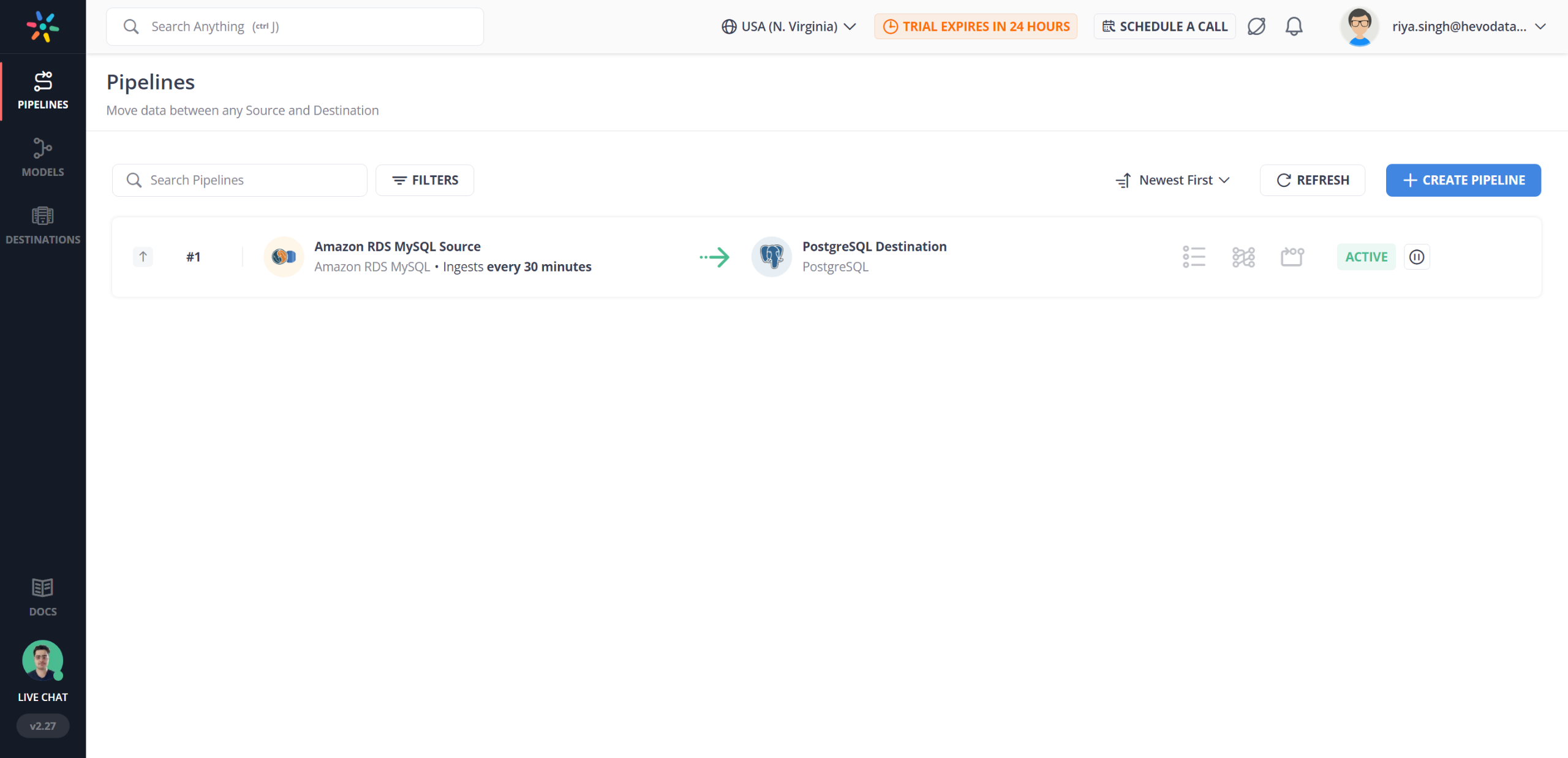Pause the active pipeline
1568x758 pixels.
1417,257
